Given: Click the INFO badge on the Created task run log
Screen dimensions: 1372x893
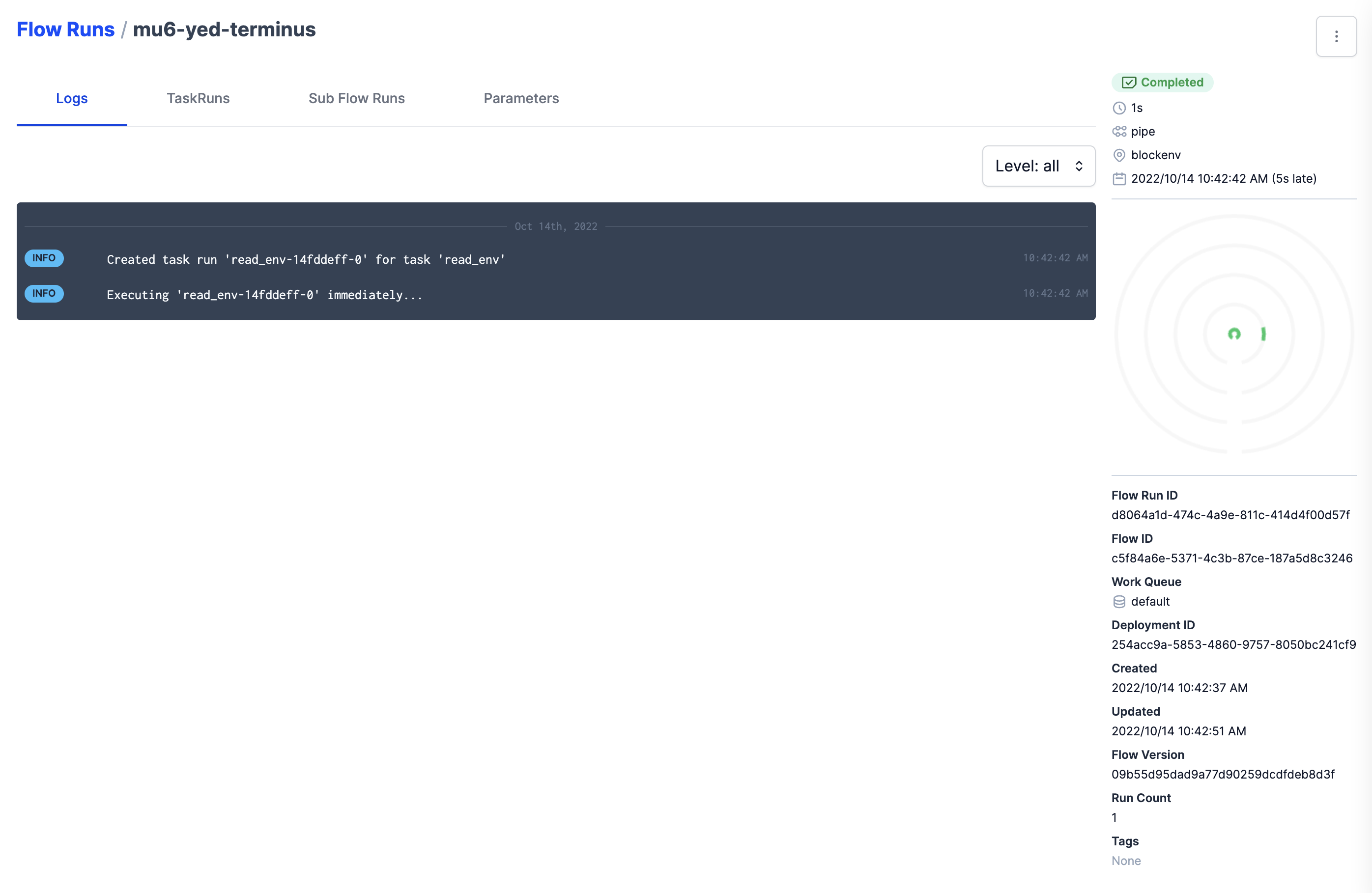Looking at the screenshot, I should (x=44, y=258).
